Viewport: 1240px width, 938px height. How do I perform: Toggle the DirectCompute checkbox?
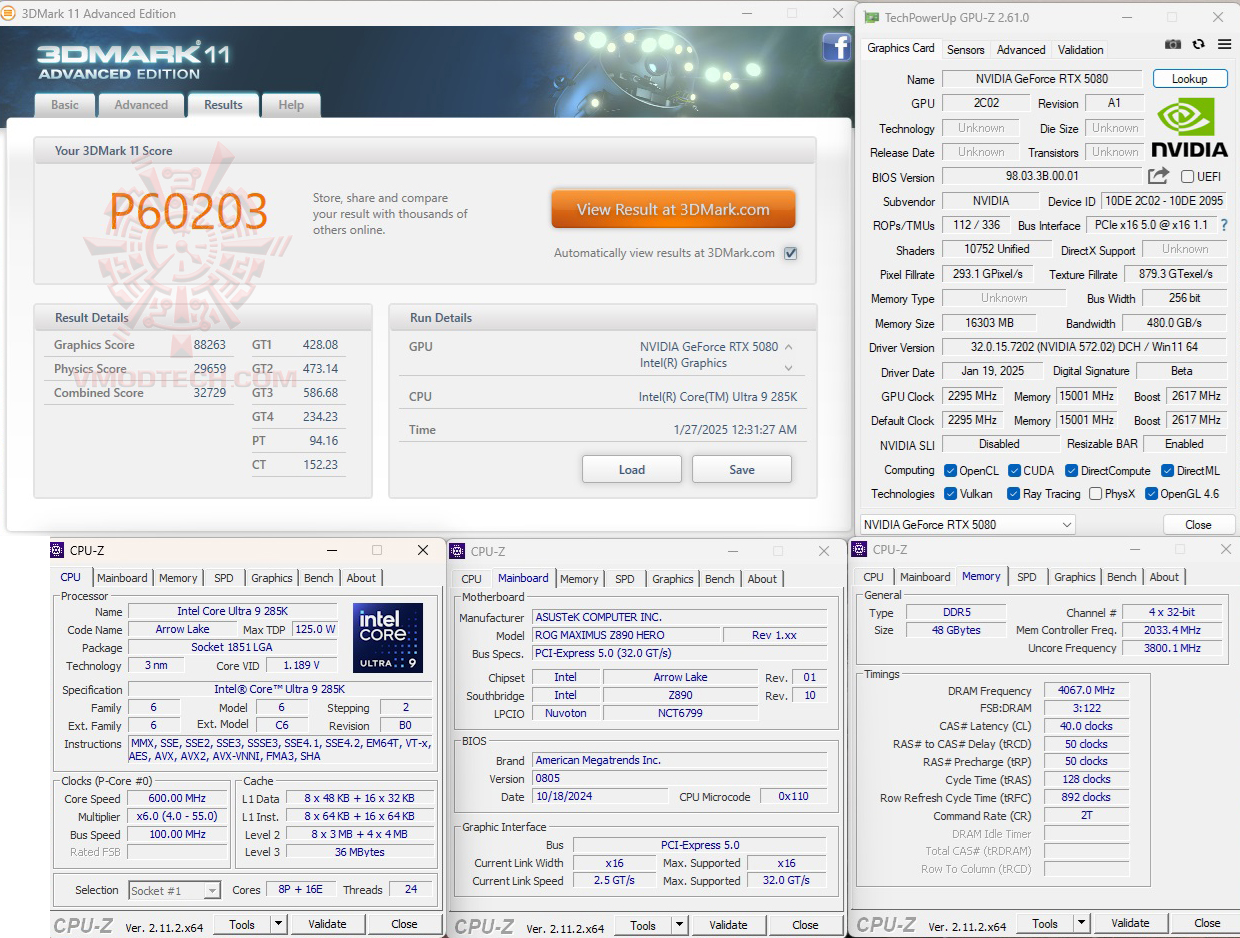[1072, 470]
